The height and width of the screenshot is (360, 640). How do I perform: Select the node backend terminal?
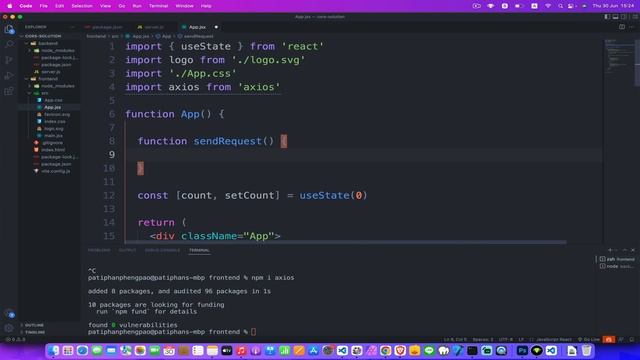[617, 266]
